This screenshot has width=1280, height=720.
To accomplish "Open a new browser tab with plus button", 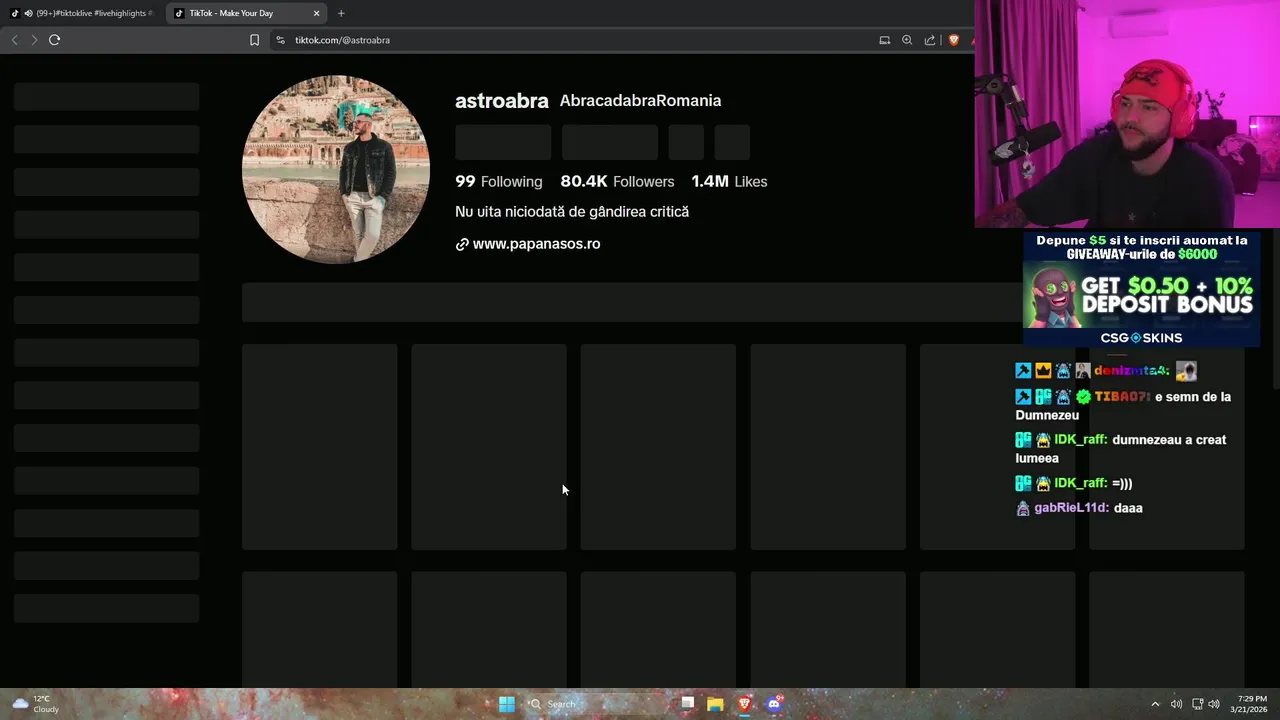I will coord(341,13).
